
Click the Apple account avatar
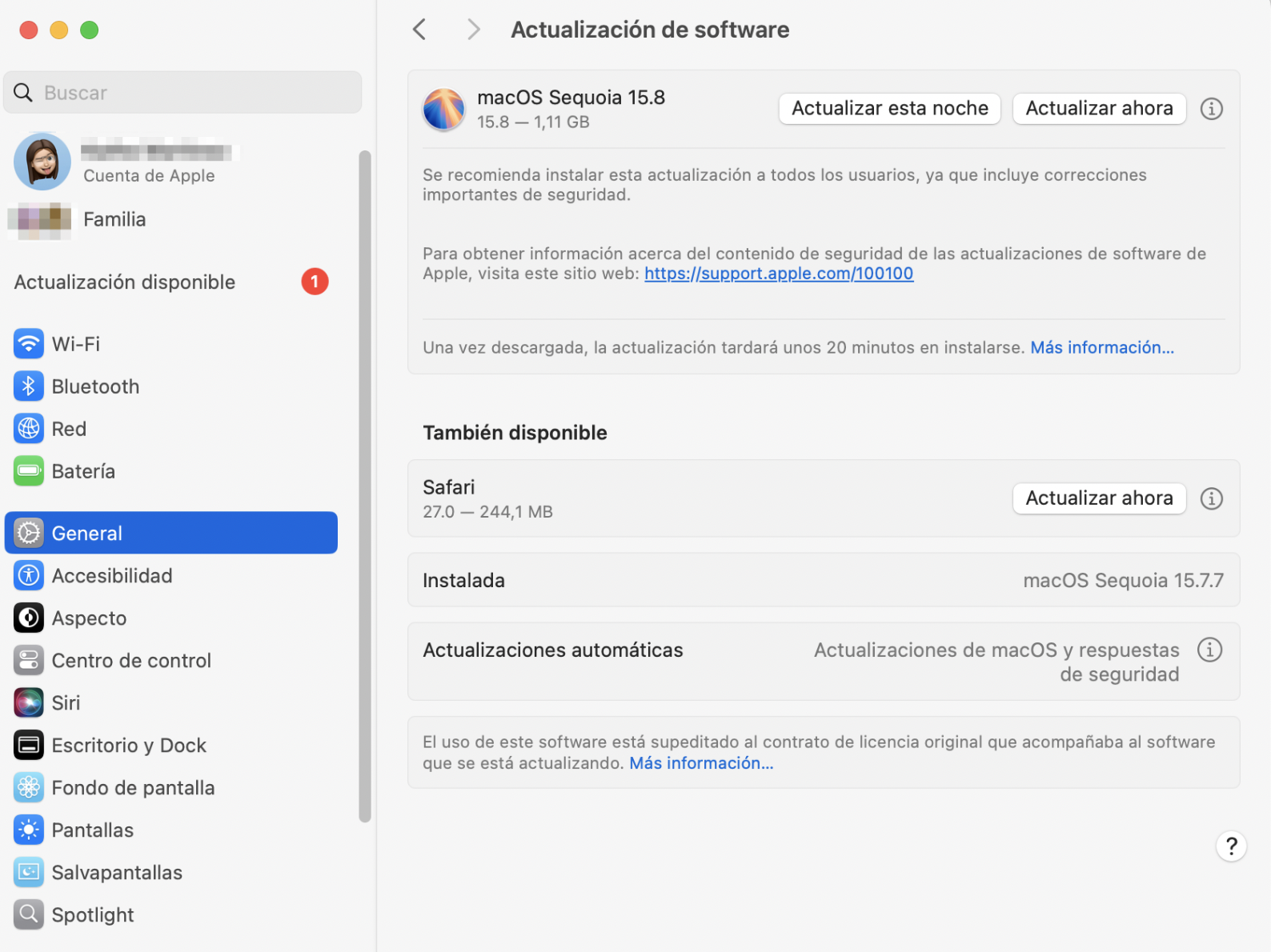point(42,162)
